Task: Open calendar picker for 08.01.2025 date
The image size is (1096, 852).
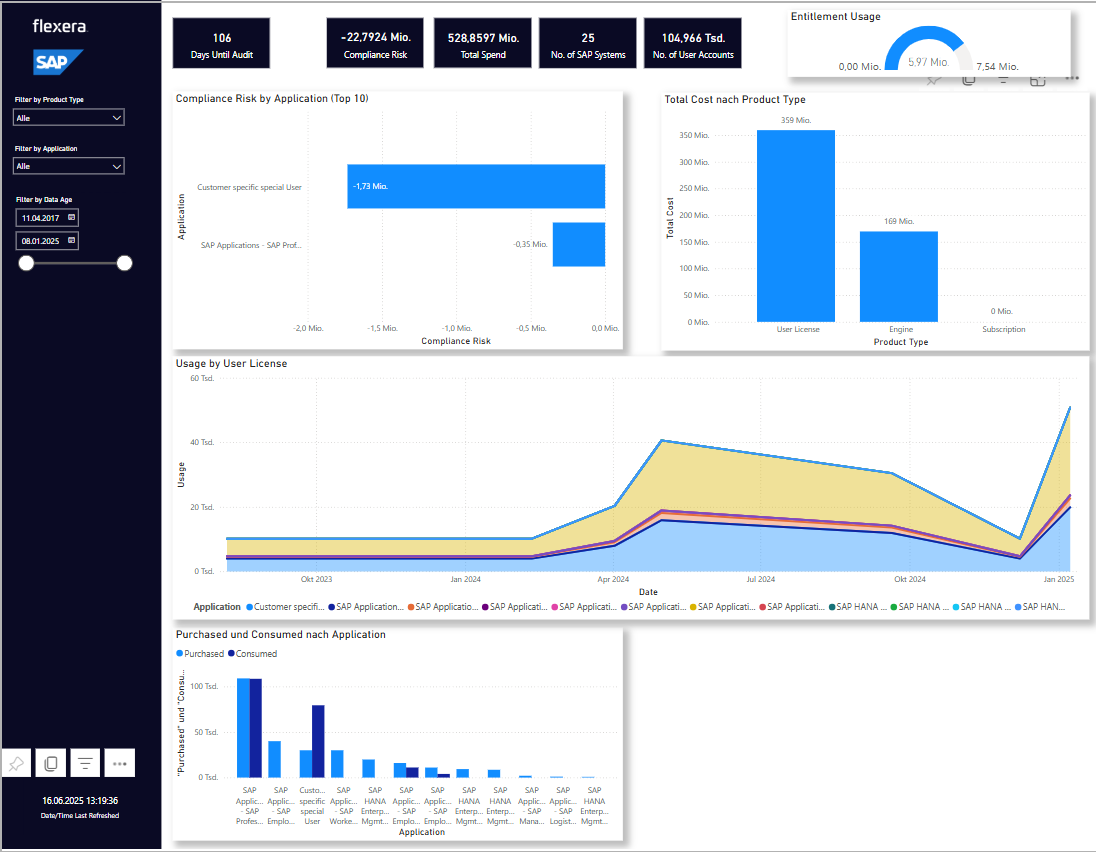Action: (x=71, y=240)
